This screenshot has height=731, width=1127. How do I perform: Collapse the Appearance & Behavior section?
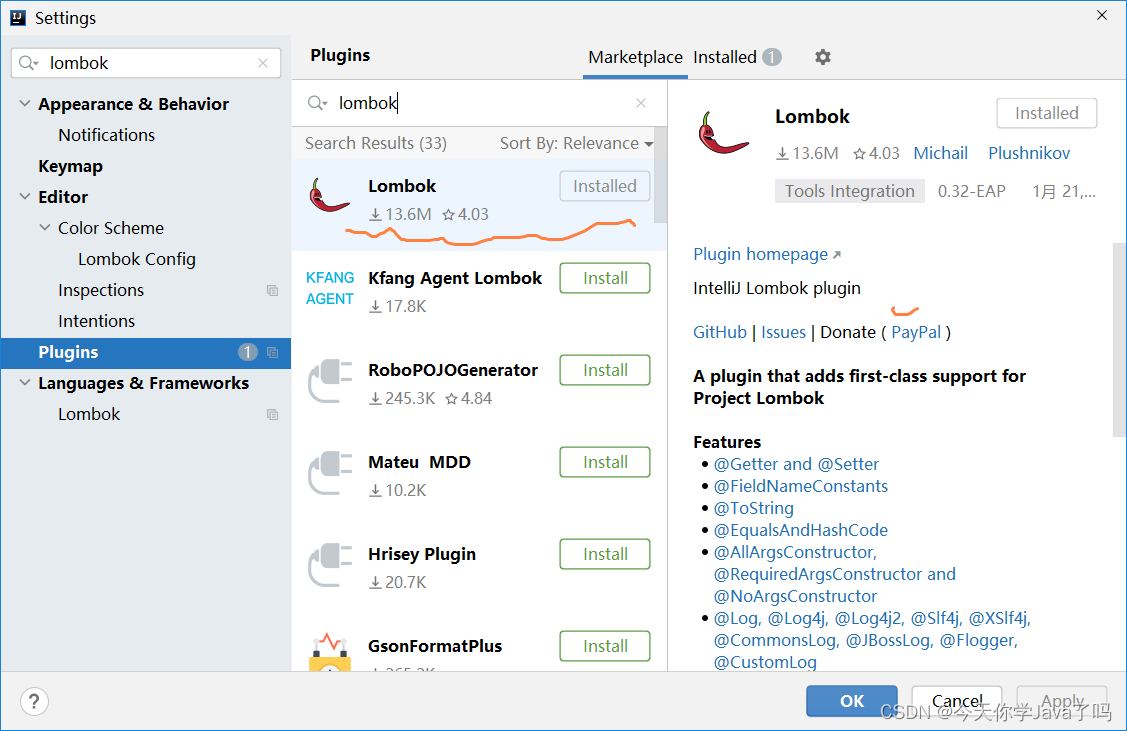coord(24,104)
